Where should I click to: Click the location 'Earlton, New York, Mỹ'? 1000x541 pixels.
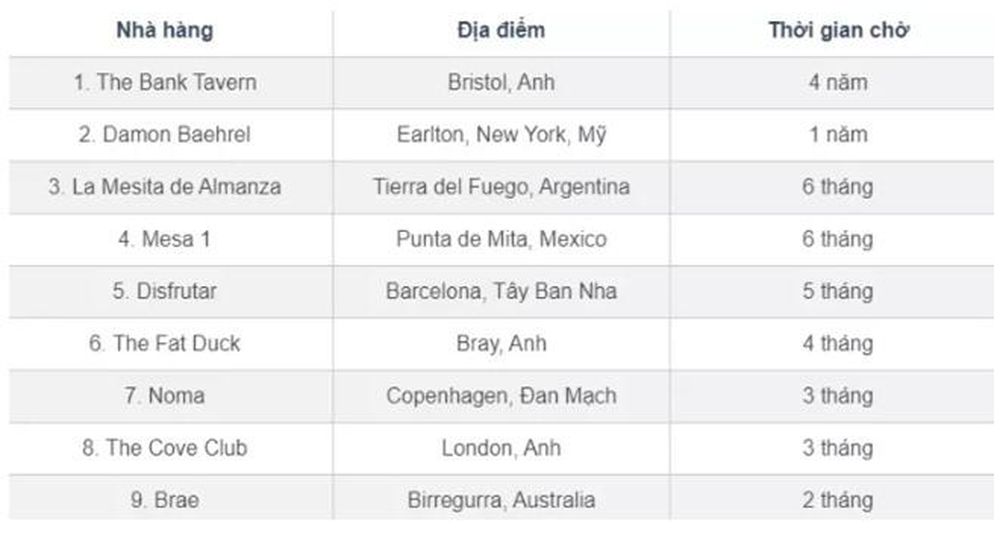pos(501,135)
